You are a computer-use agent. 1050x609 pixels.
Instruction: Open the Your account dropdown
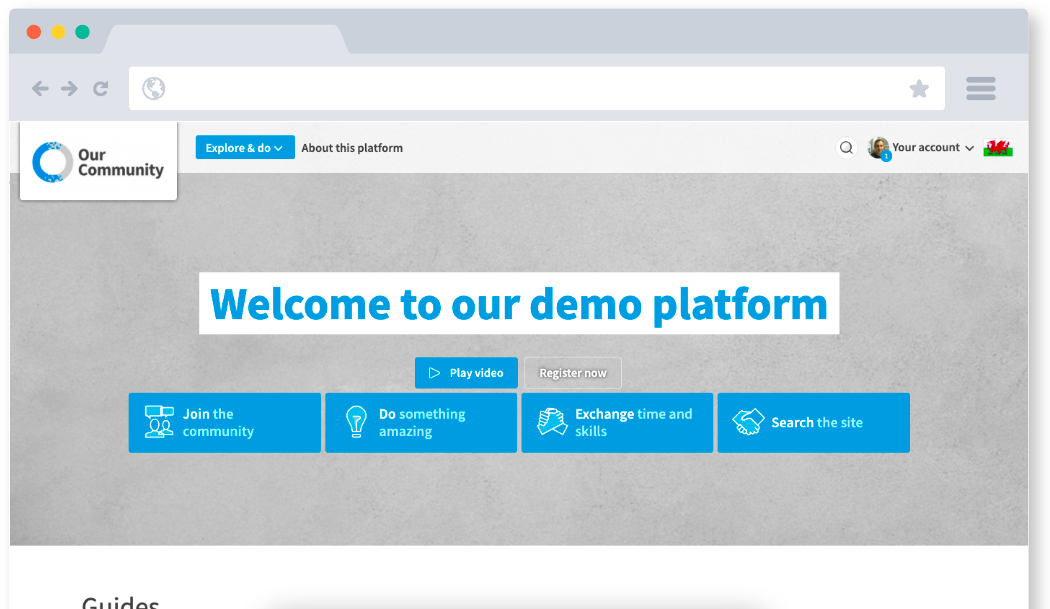[x=932, y=148]
